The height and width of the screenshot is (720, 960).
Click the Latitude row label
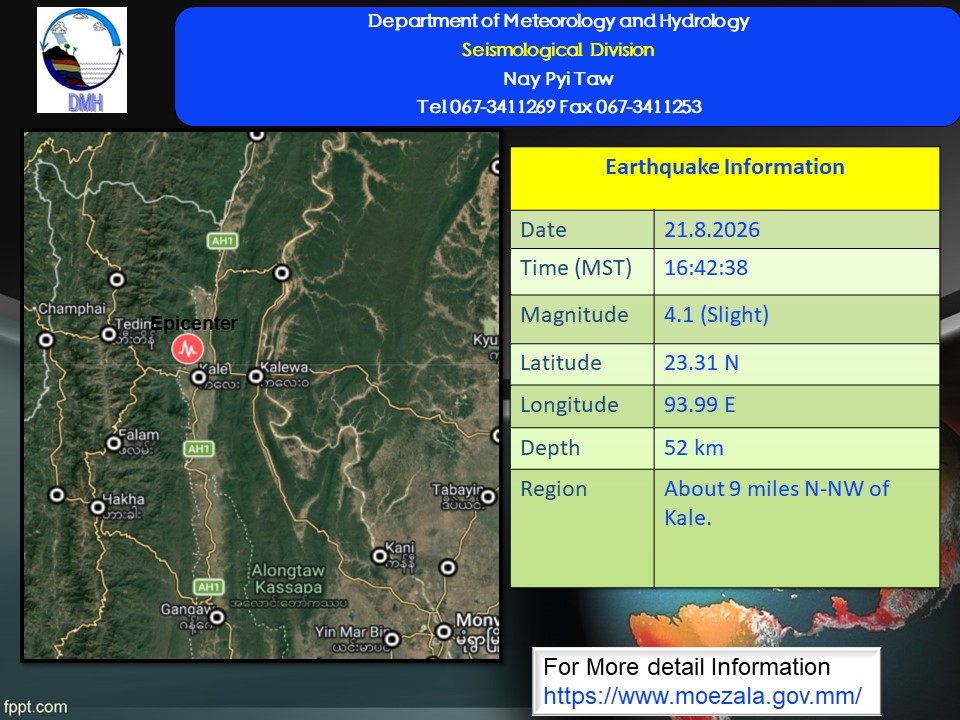561,362
